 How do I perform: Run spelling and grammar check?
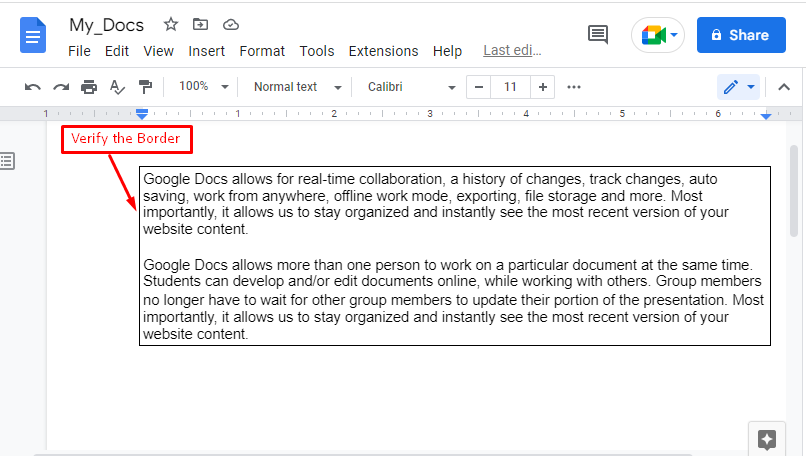point(117,87)
